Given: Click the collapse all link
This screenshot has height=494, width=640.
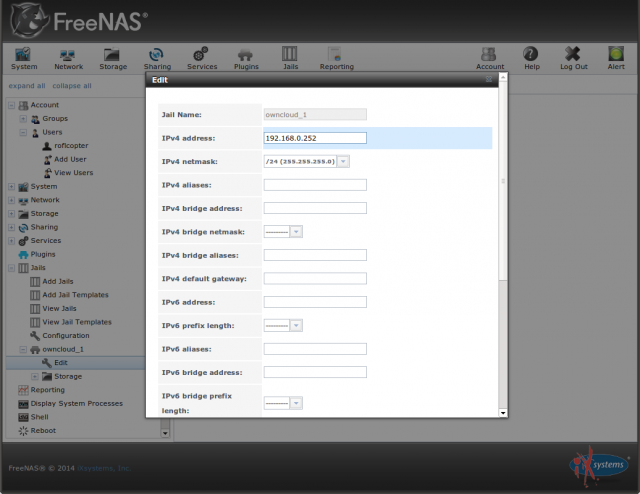Looking at the screenshot, I should 72,86.
